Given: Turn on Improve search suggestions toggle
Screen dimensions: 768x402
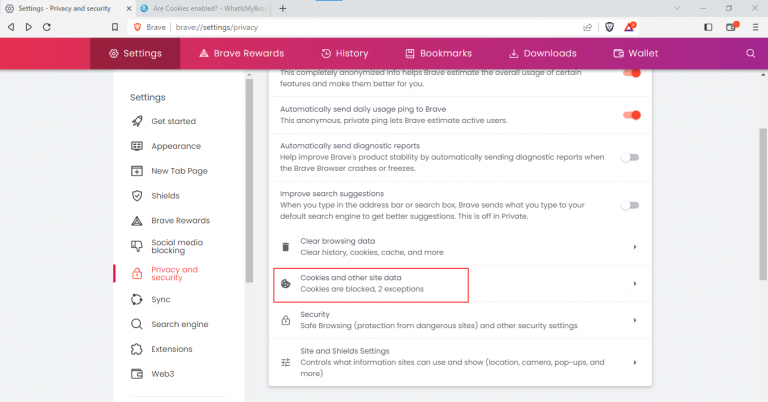Looking at the screenshot, I should click(630, 205).
